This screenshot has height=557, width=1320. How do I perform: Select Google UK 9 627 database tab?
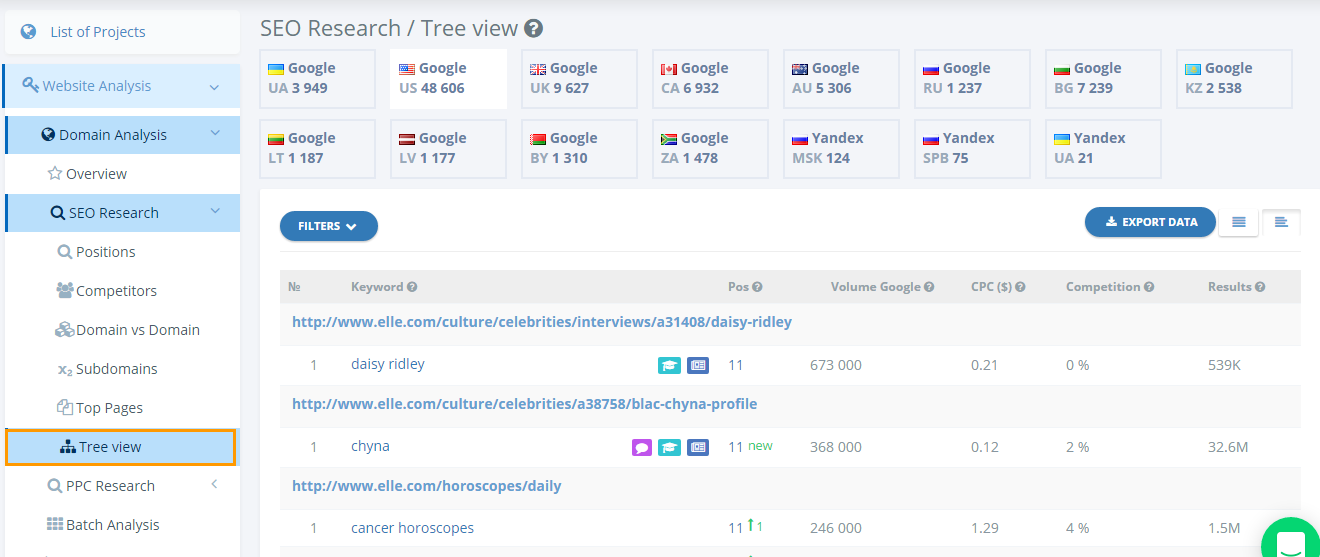(x=579, y=79)
